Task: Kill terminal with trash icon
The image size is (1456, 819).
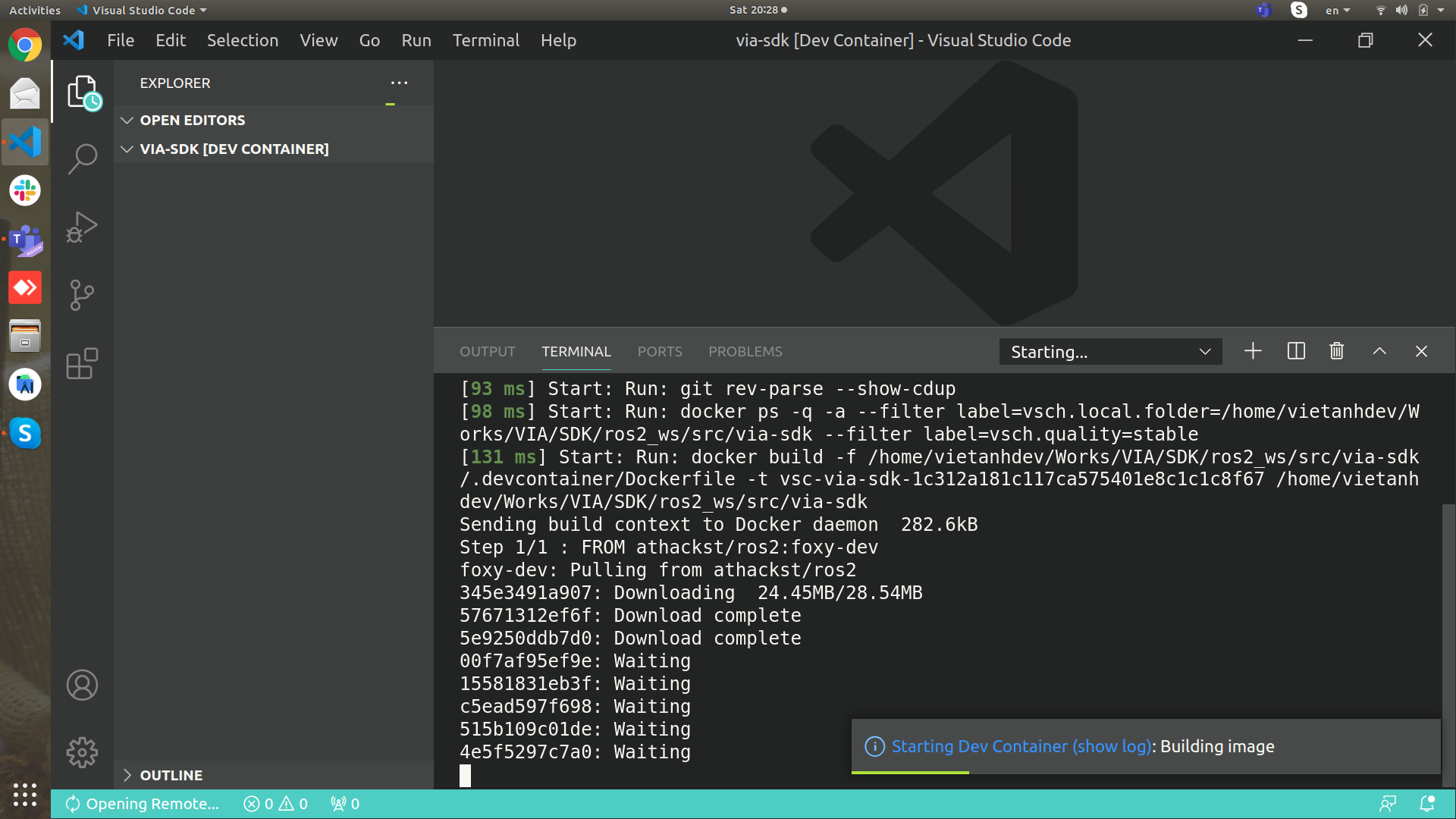Action: (x=1337, y=351)
